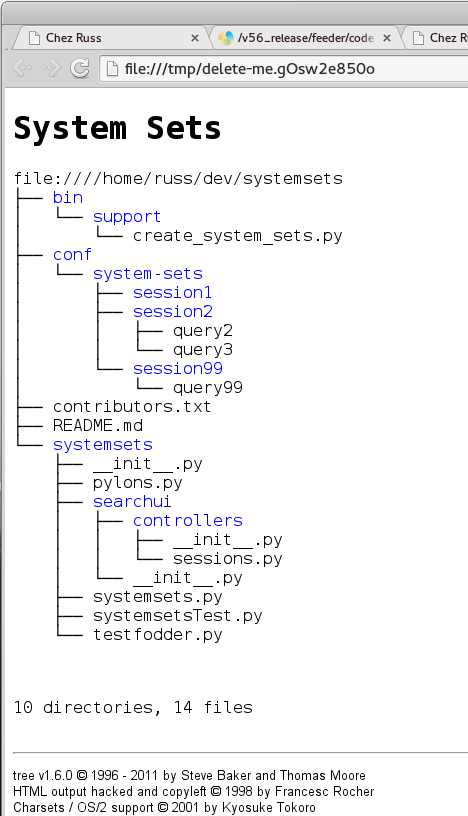Open the session2 directory link
The width and height of the screenshot is (468, 816).
(173, 312)
